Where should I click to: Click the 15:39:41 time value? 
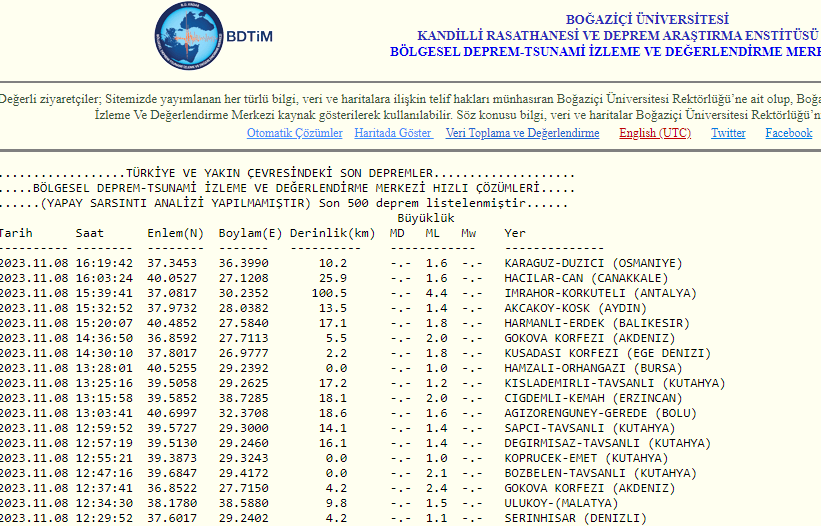click(x=104, y=293)
